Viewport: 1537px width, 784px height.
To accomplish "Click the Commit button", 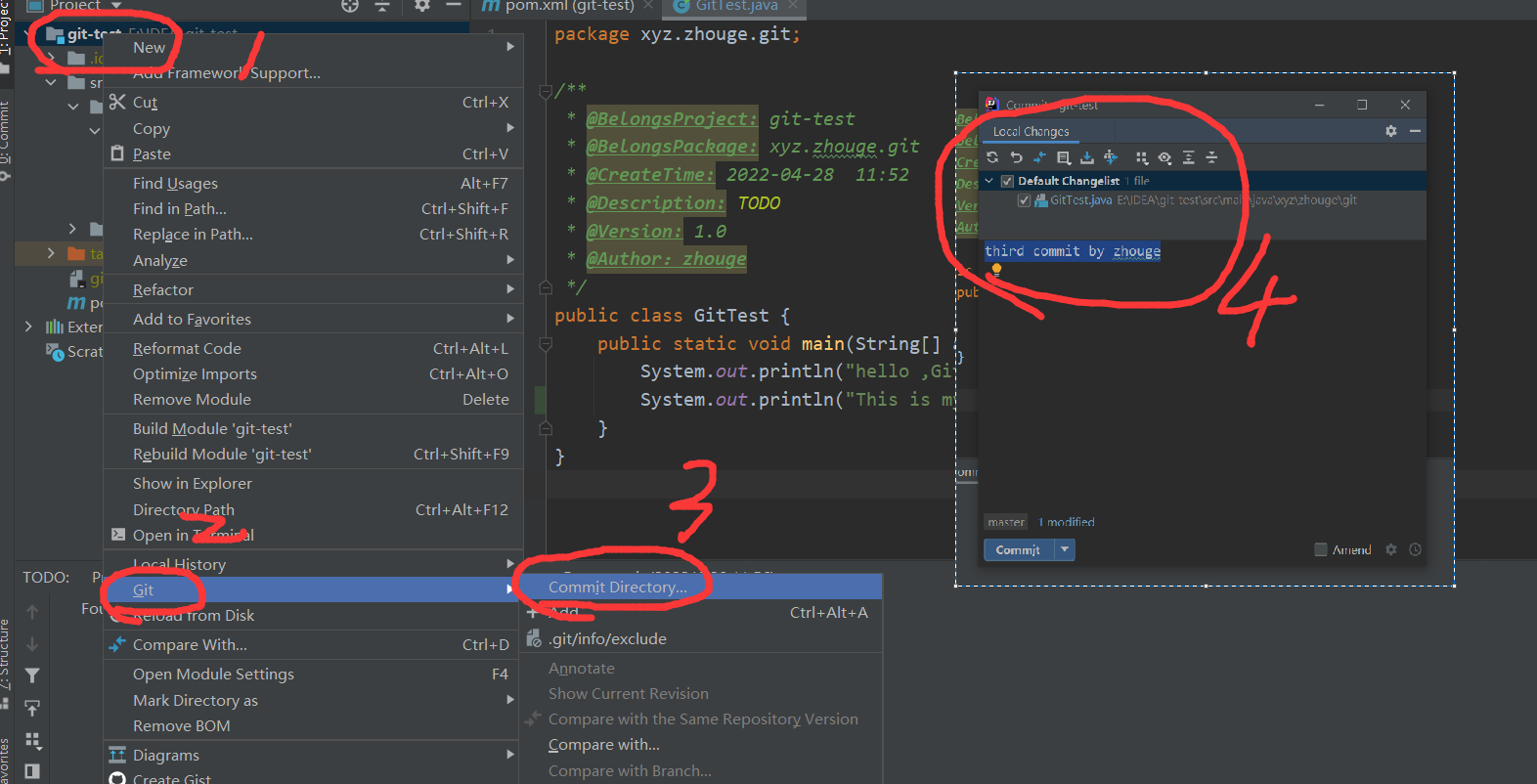I will (x=1018, y=549).
